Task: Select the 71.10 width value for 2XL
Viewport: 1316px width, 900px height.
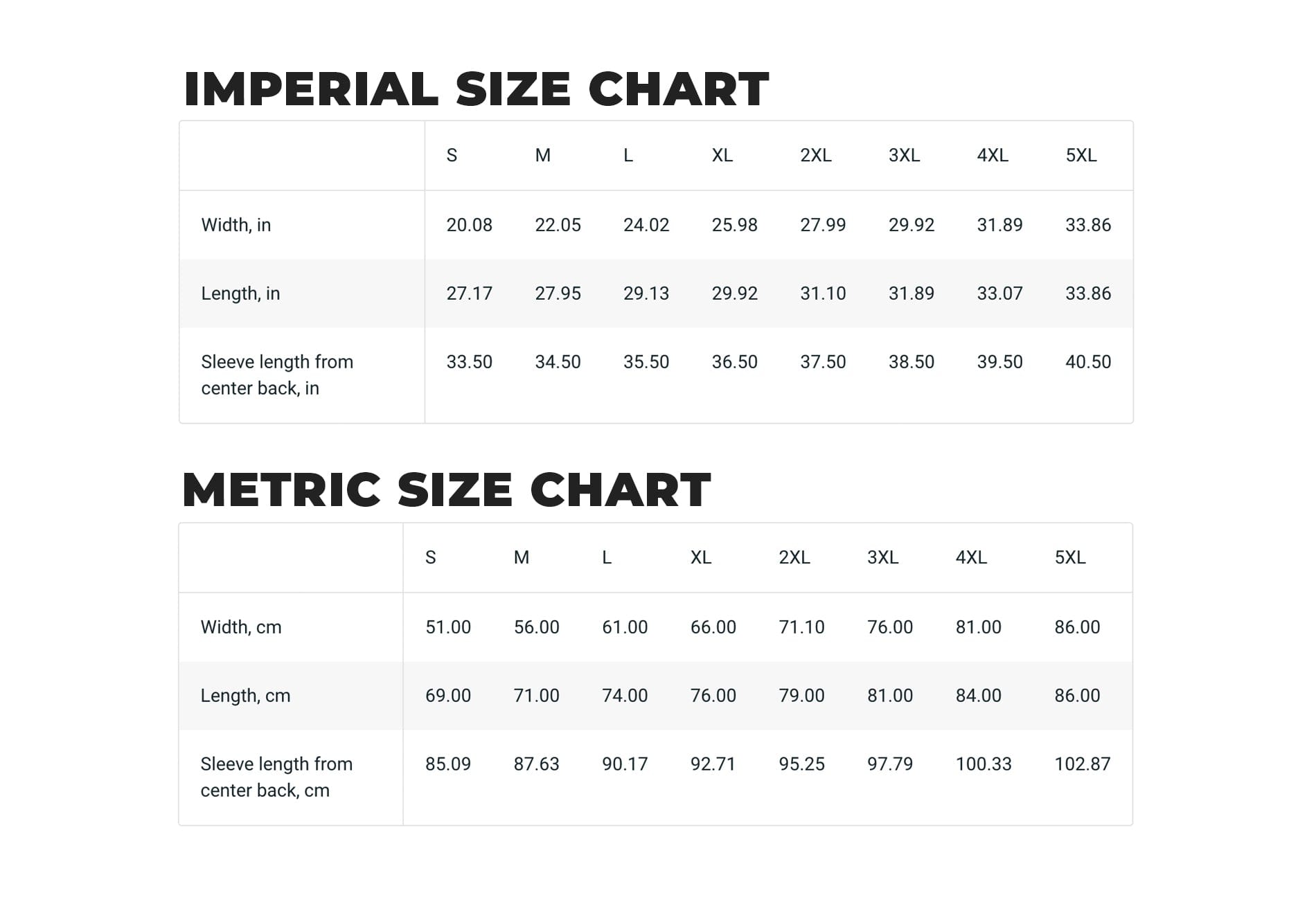Action: click(x=801, y=627)
